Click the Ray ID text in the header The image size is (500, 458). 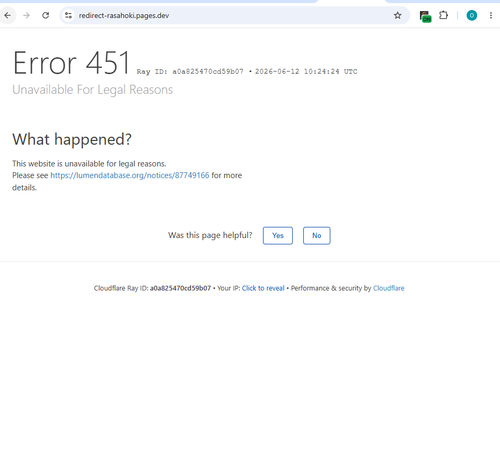(190, 72)
